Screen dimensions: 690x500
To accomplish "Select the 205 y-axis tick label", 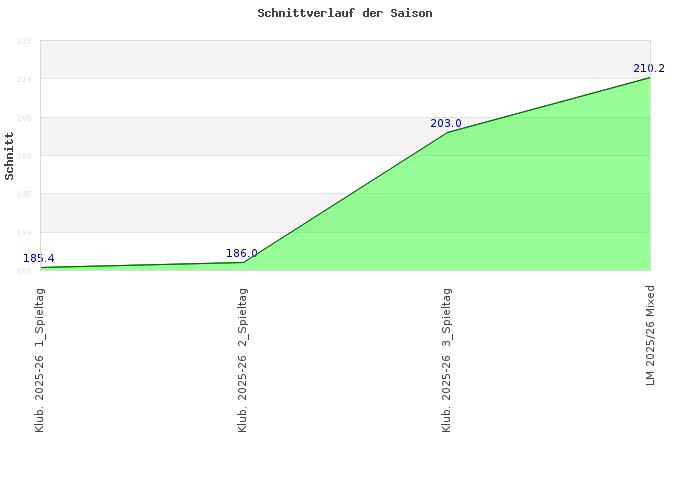I will [24, 118].
